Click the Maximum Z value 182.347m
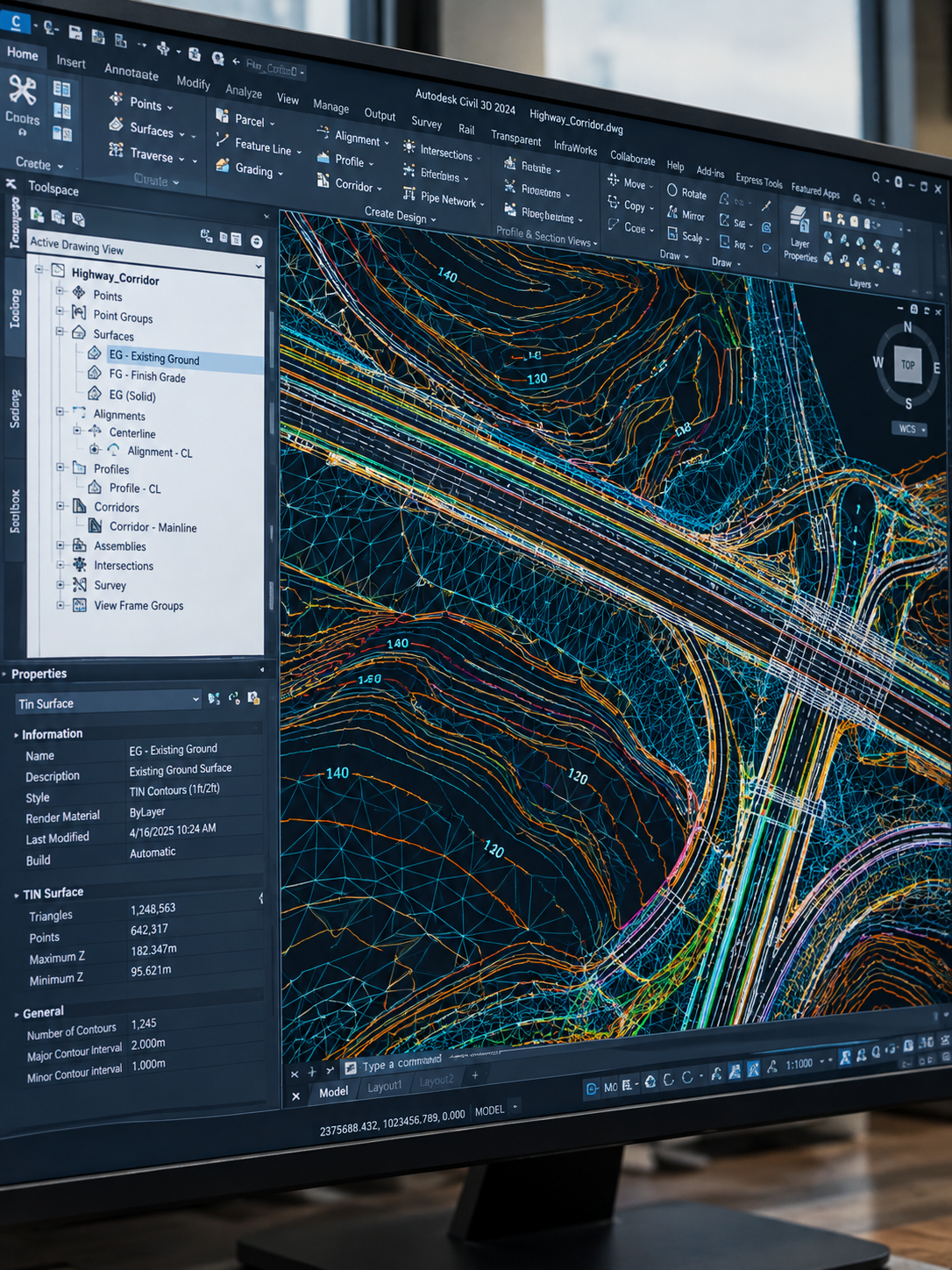Screen dimensions: 952x1270 coord(153,950)
